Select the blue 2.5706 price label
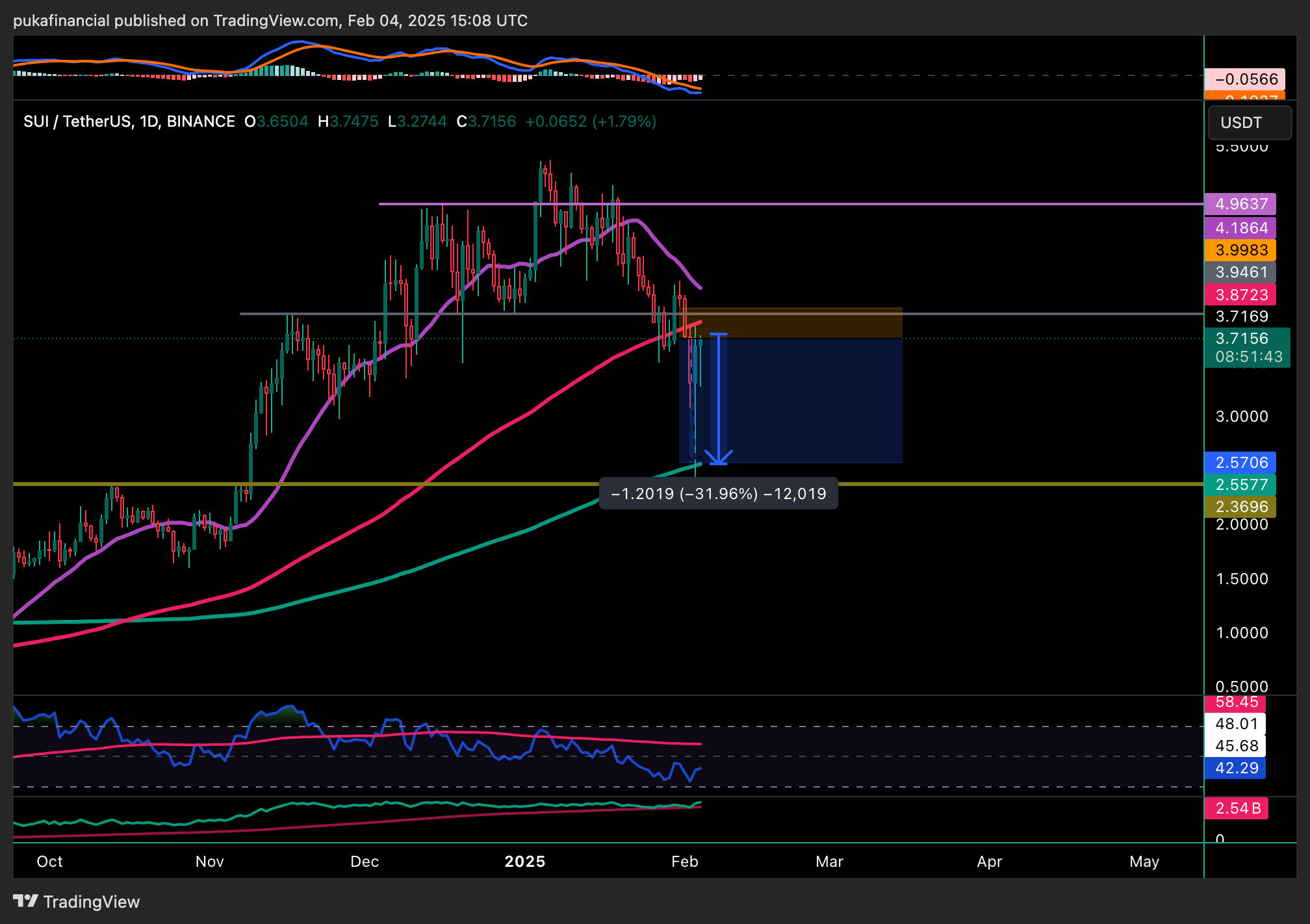Viewport: 1310px width, 924px height. click(1240, 463)
